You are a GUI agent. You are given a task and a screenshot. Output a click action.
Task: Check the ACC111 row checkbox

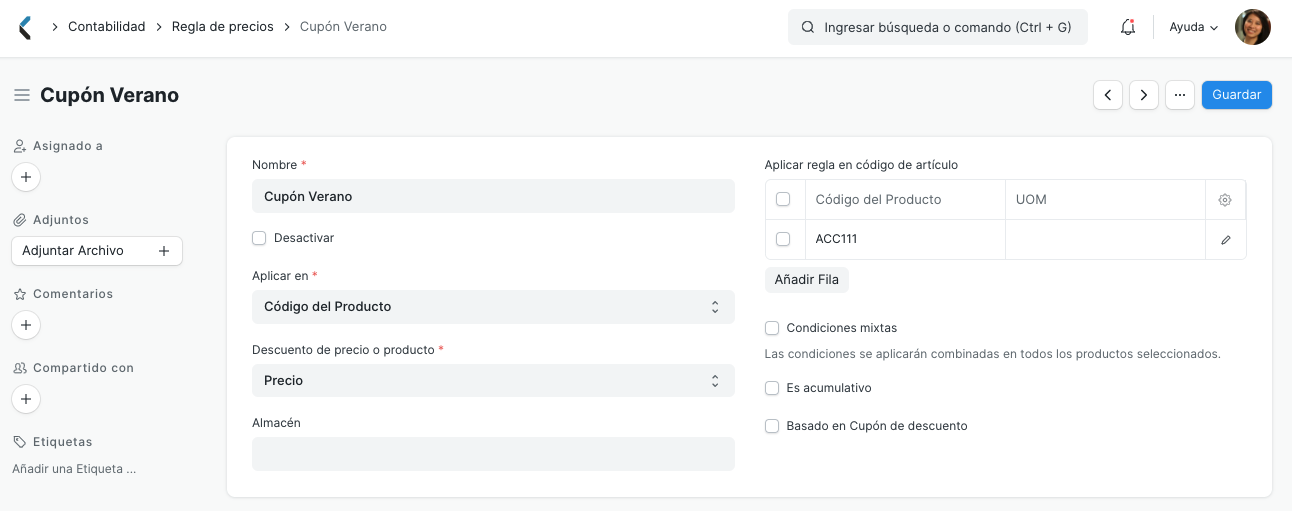783,239
